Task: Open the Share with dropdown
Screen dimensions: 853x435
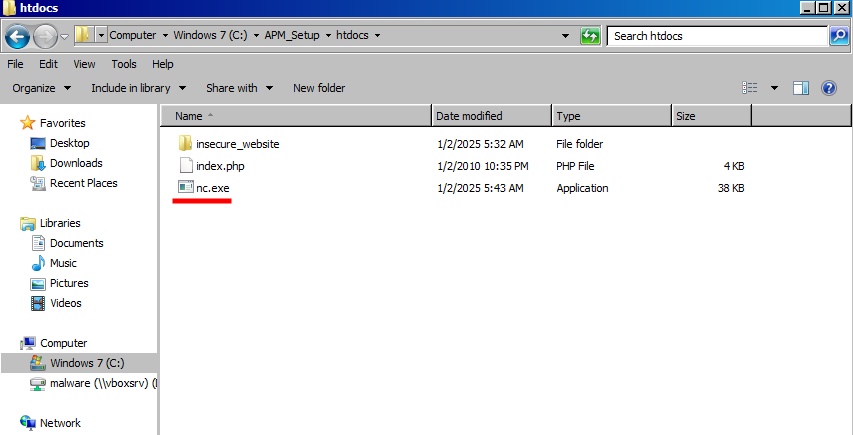Action: click(x=239, y=88)
